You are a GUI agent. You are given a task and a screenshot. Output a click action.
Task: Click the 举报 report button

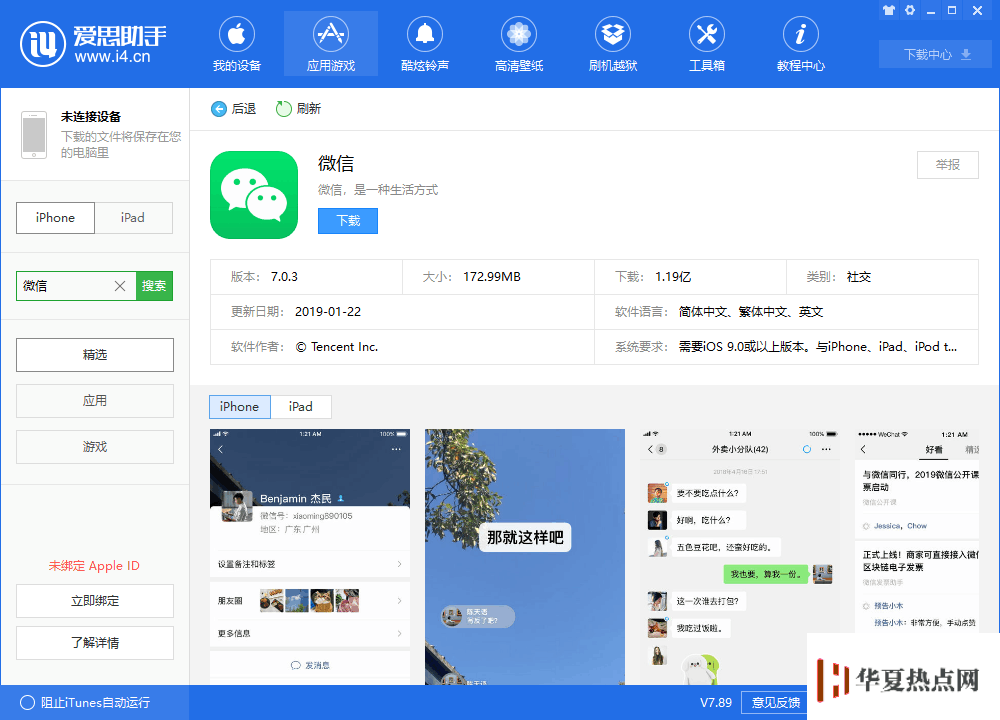[x=948, y=165]
